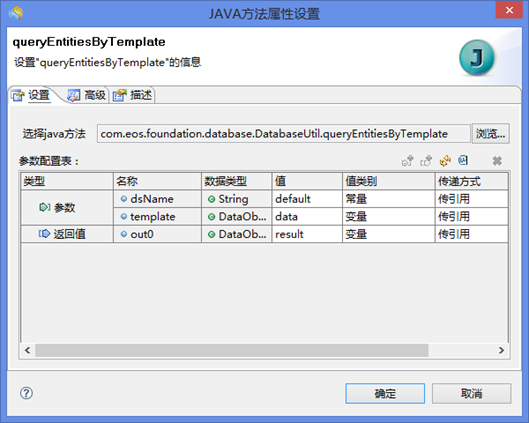Click the add return value icon
529x423 pixels.
[426, 161]
